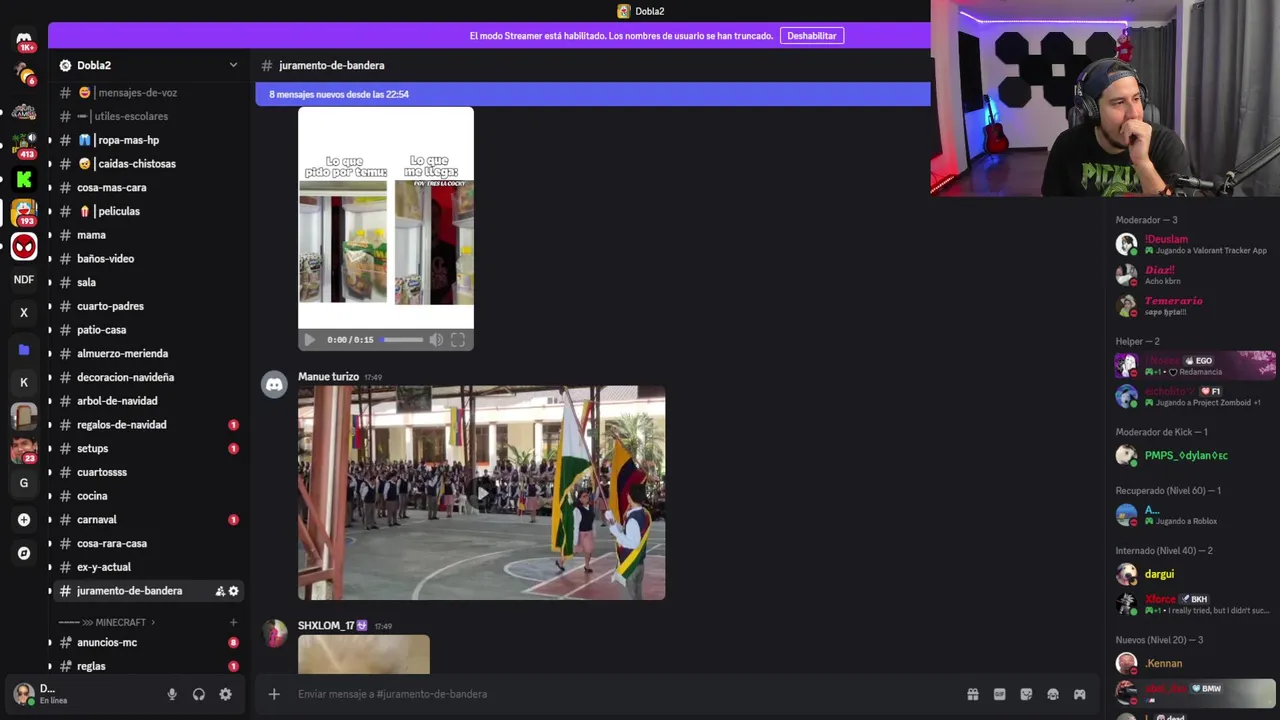Open juramento-de-bandera channel settings gear
1280x720 pixels.
(x=234, y=591)
